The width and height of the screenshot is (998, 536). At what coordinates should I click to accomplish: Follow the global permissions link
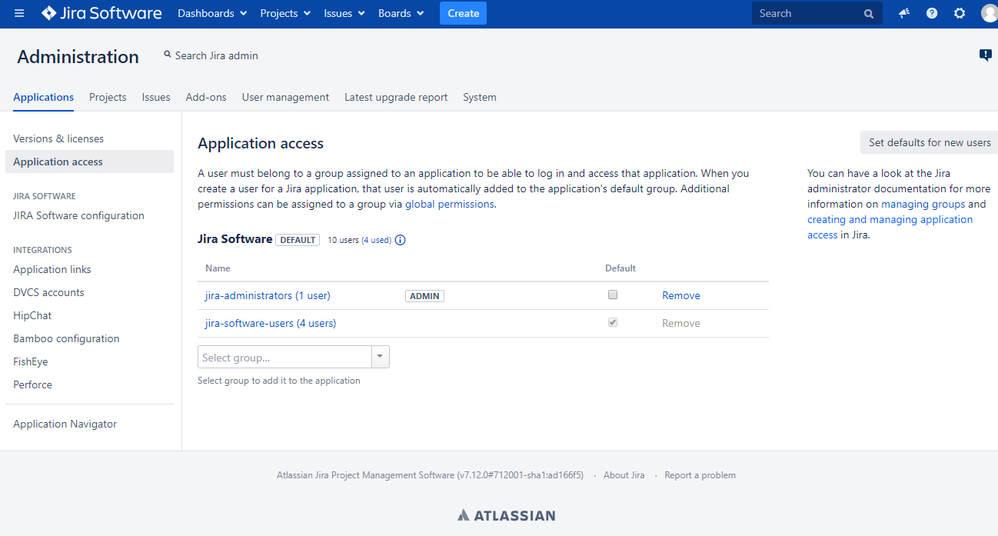[449, 204]
